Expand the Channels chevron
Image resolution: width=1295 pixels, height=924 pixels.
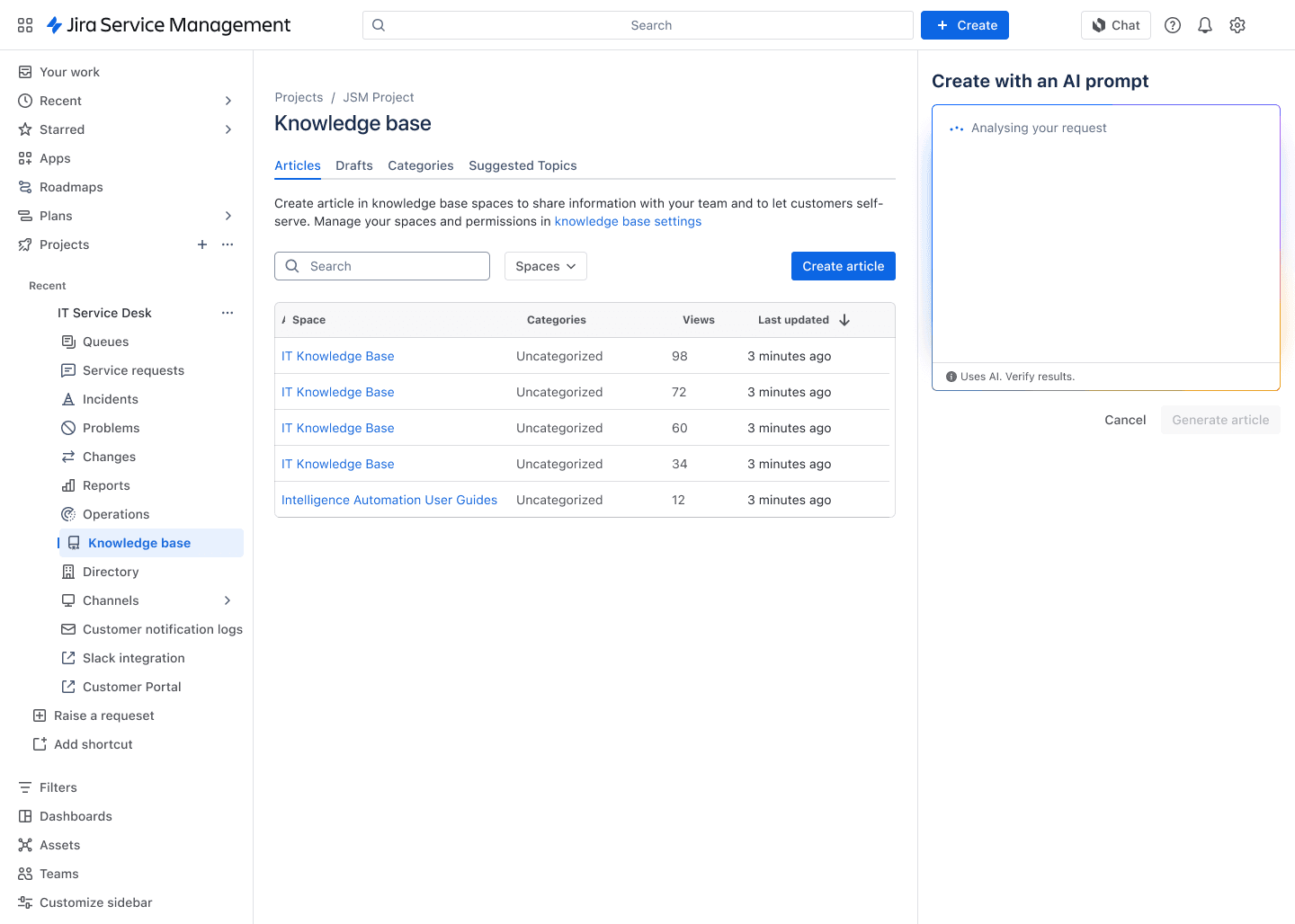228,600
